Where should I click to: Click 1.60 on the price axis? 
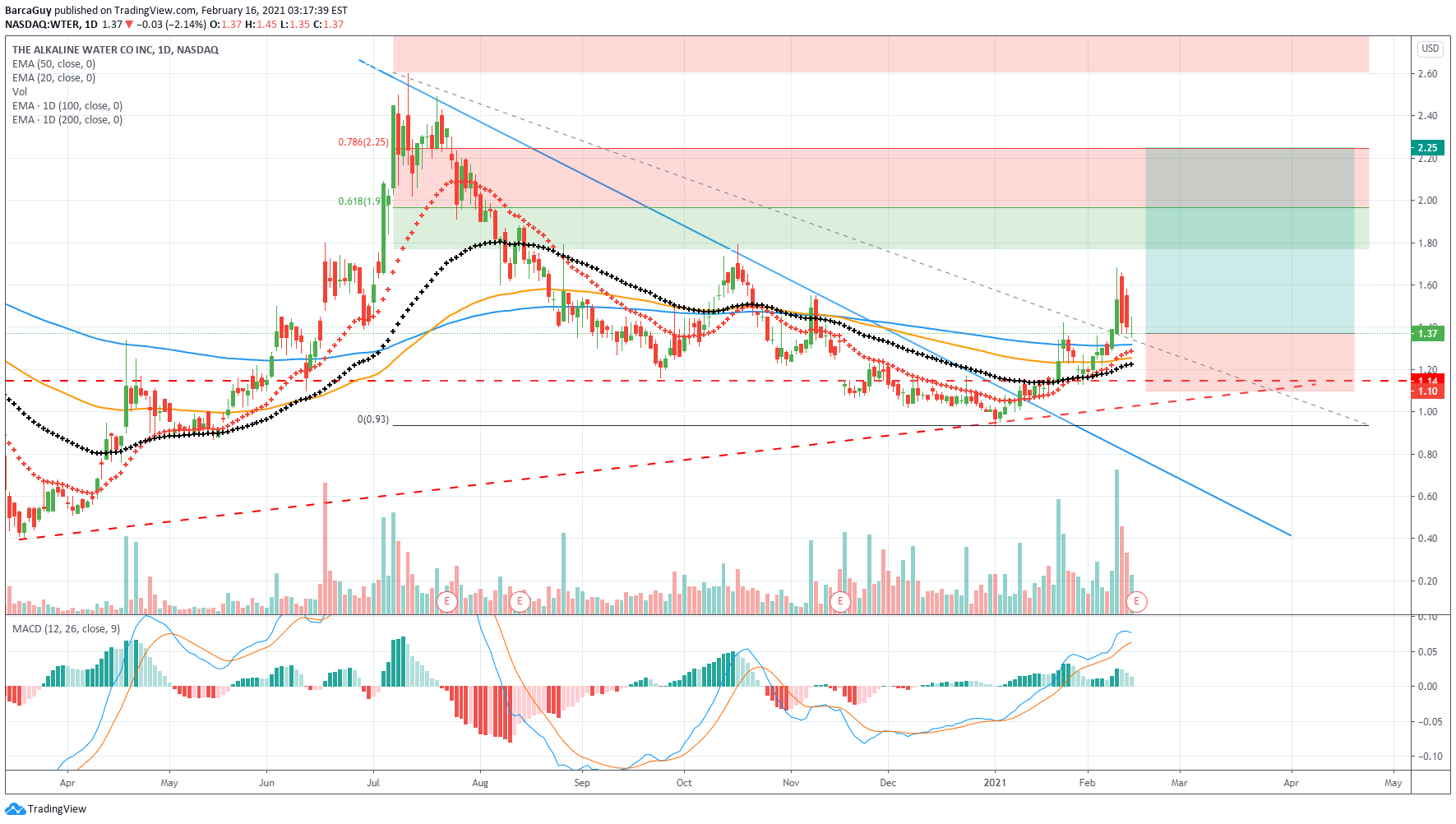click(1428, 285)
